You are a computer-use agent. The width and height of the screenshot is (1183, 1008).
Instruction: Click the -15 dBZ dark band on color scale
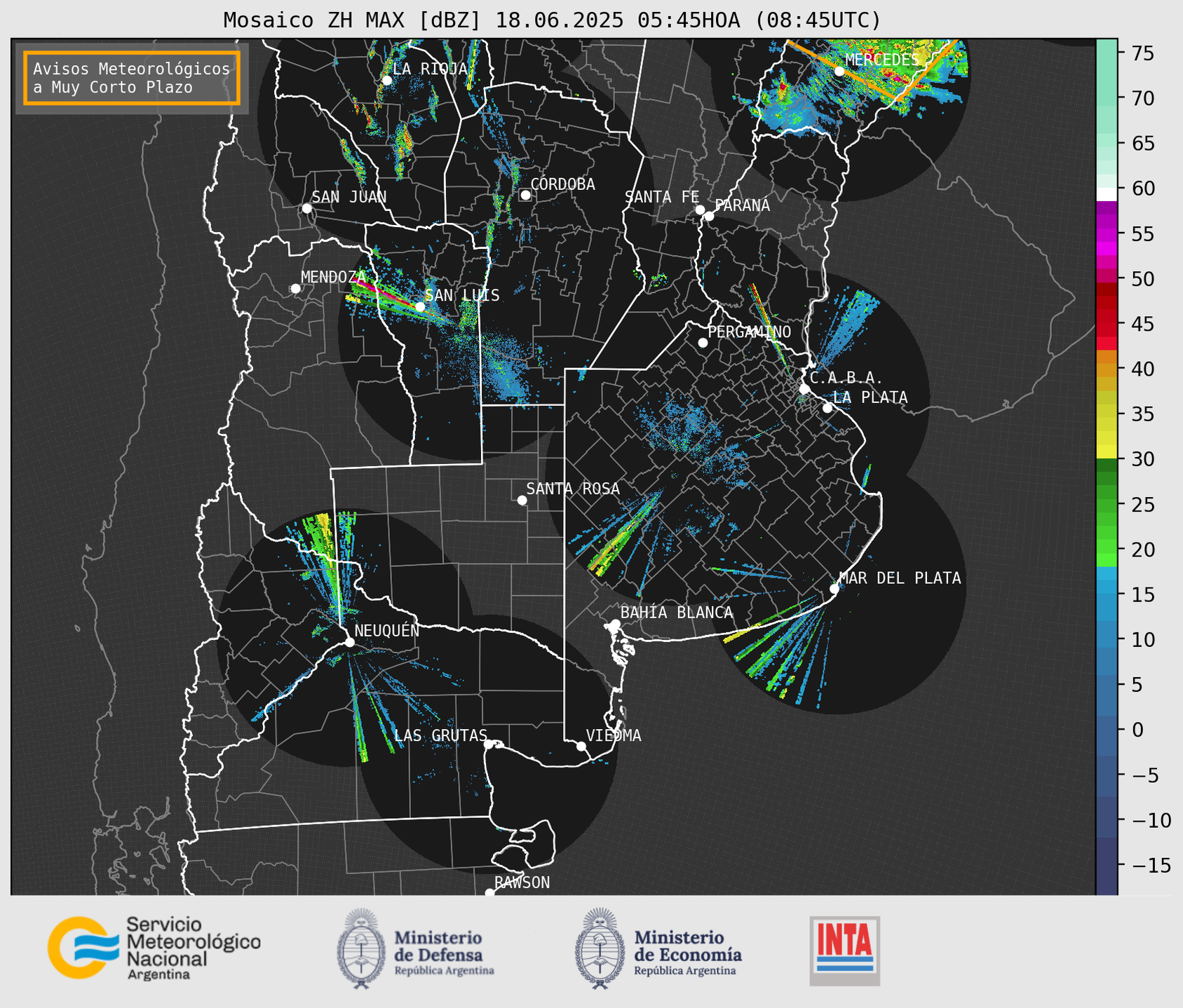(1107, 866)
